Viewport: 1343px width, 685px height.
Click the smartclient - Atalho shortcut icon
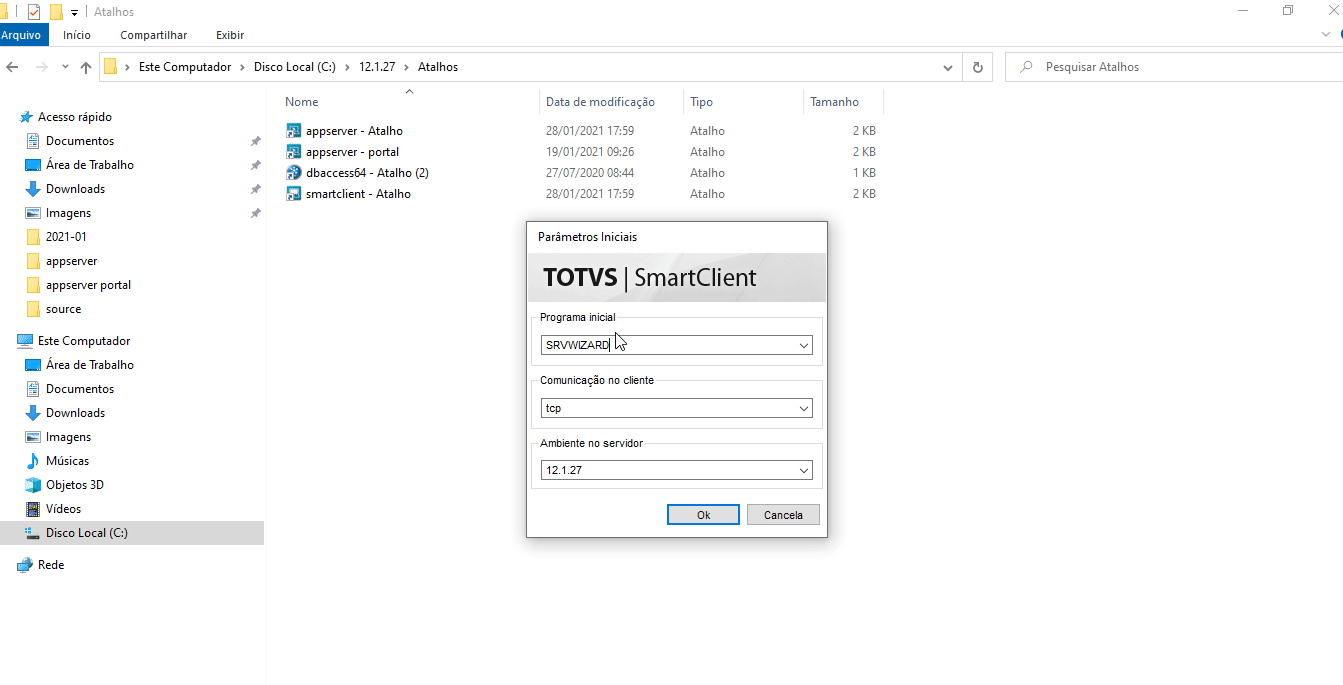pos(294,194)
